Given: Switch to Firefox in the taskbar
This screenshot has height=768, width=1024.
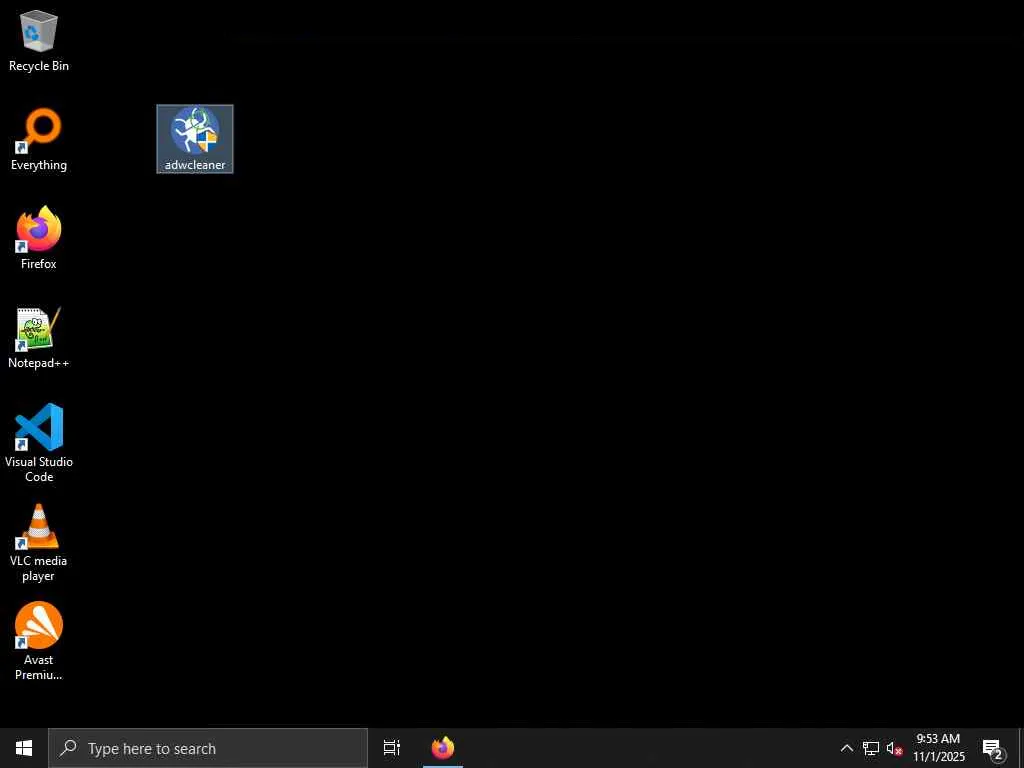Looking at the screenshot, I should [x=443, y=748].
